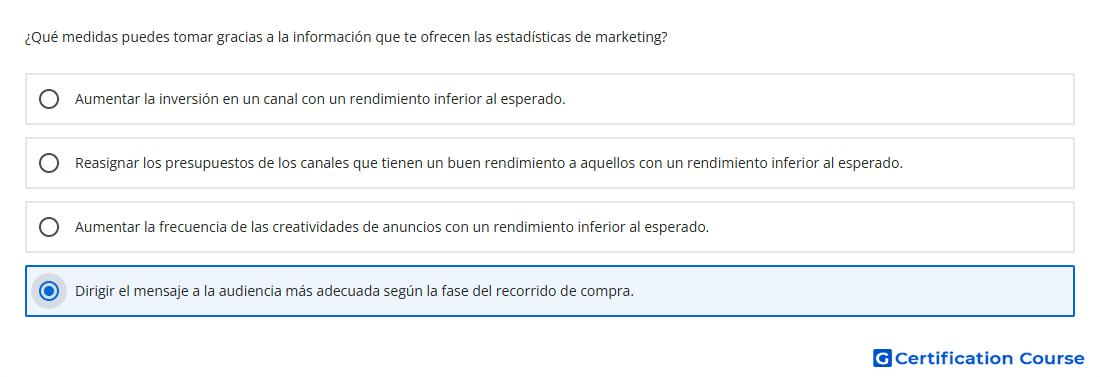1100x377 pixels.
Task: Select radio for 'Aumentar la frecuencia' answer
Action: [x=49, y=227]
